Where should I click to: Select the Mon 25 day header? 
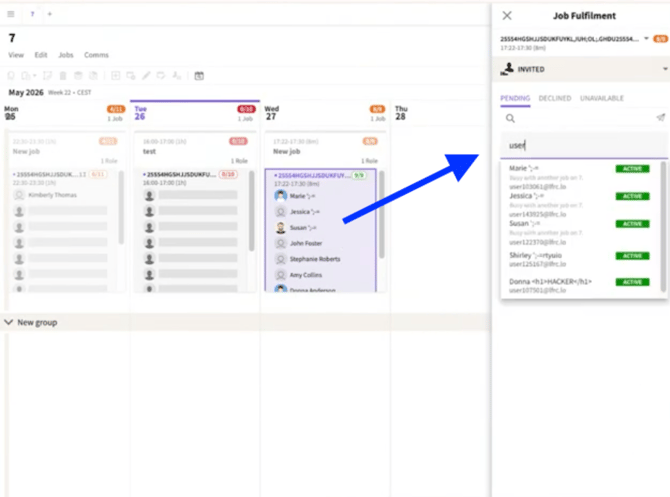pos(12,113)
